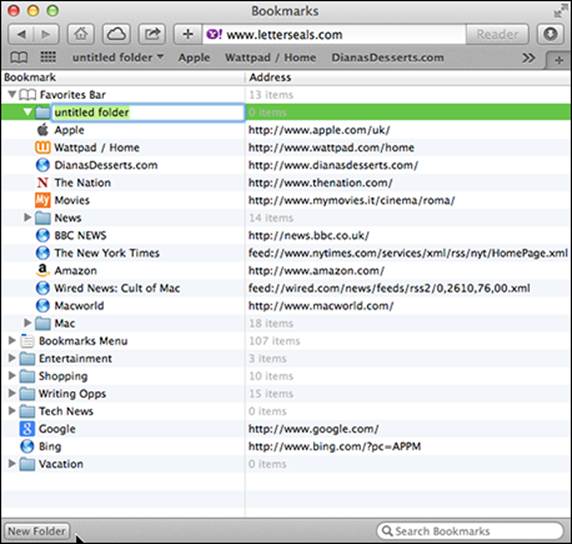The height and width of the screenshot is (544, 572).
Task: Expand the Bookmarks Menu entry
Action: point(12,340)
